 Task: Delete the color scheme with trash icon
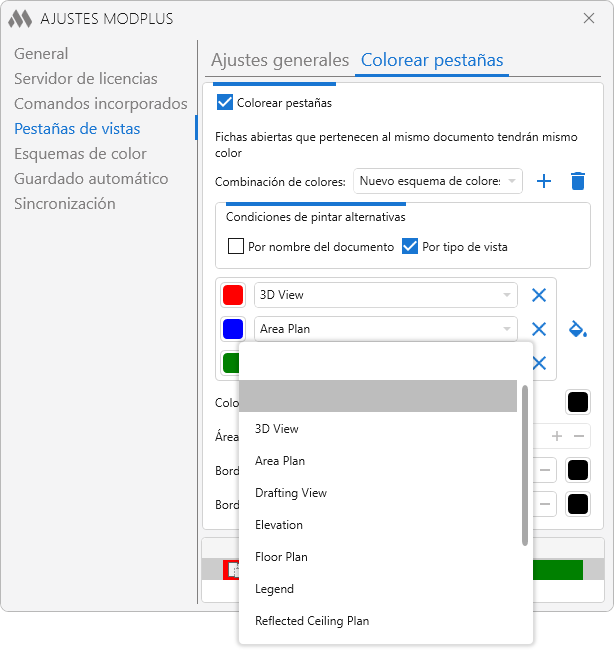pyautogui.click(x=578, y=181)
